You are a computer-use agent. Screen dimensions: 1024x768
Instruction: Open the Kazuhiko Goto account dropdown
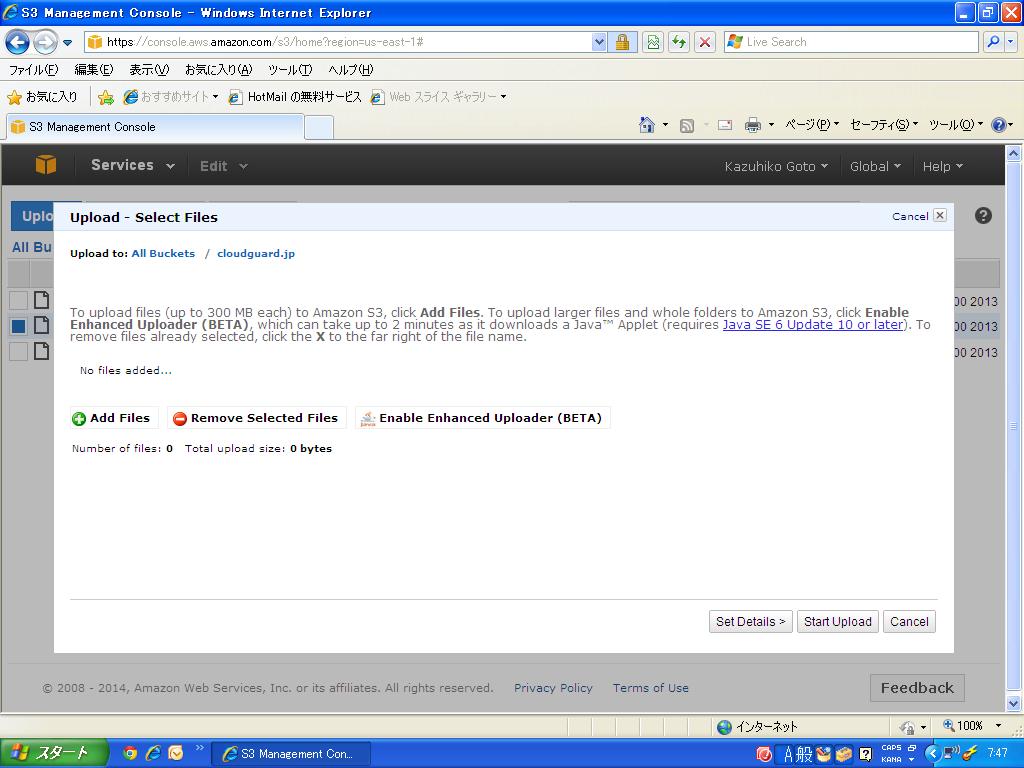point(776,167)
